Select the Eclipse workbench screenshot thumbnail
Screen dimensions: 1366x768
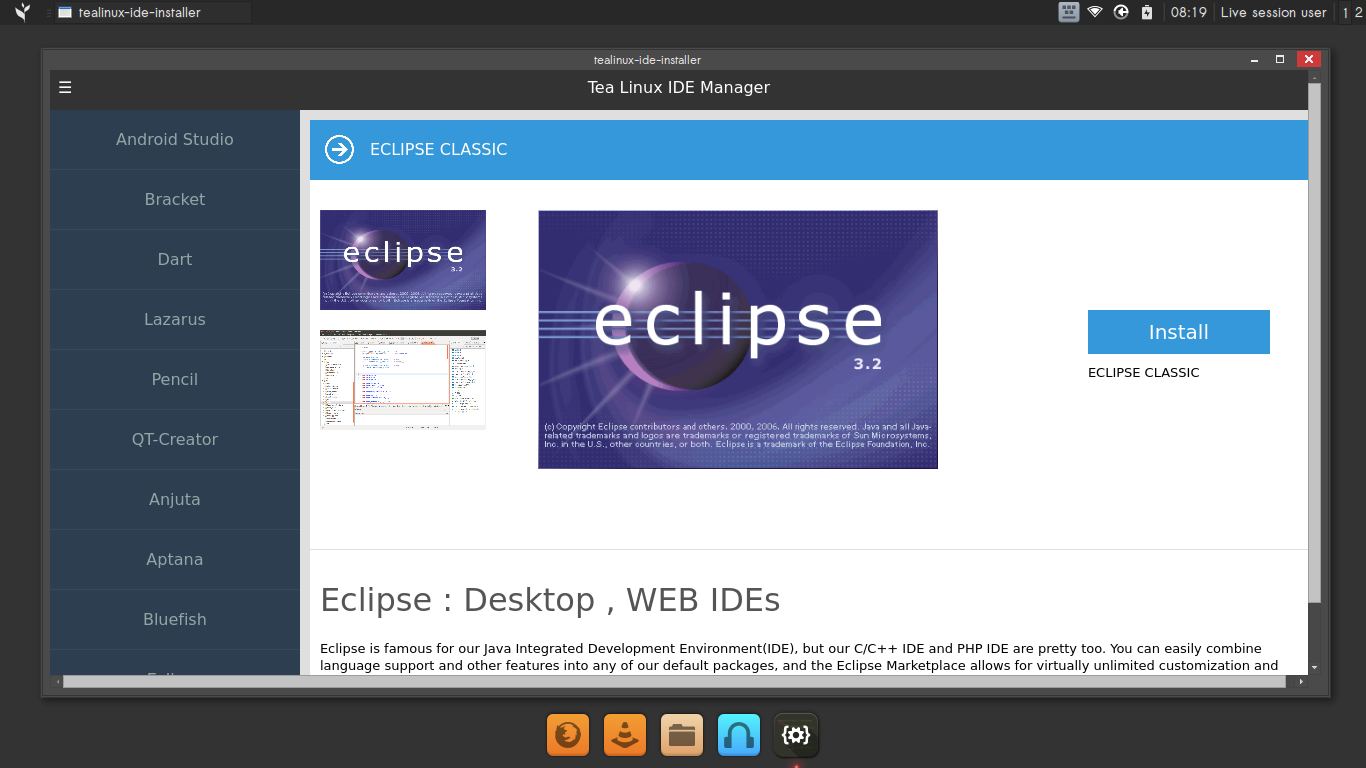point(403,379)
